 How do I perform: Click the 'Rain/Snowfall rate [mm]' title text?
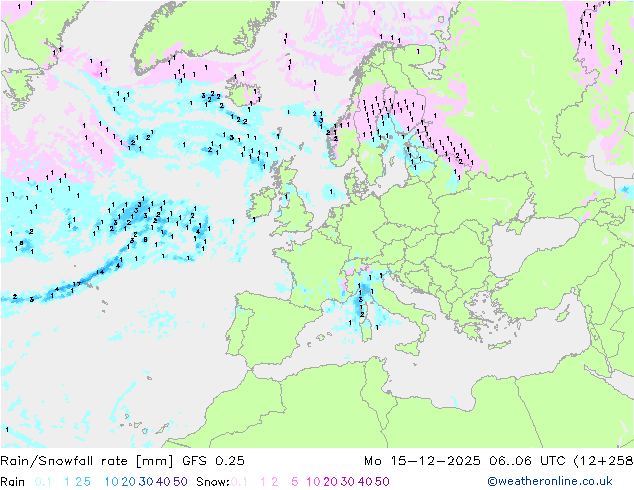click(87, 461)
